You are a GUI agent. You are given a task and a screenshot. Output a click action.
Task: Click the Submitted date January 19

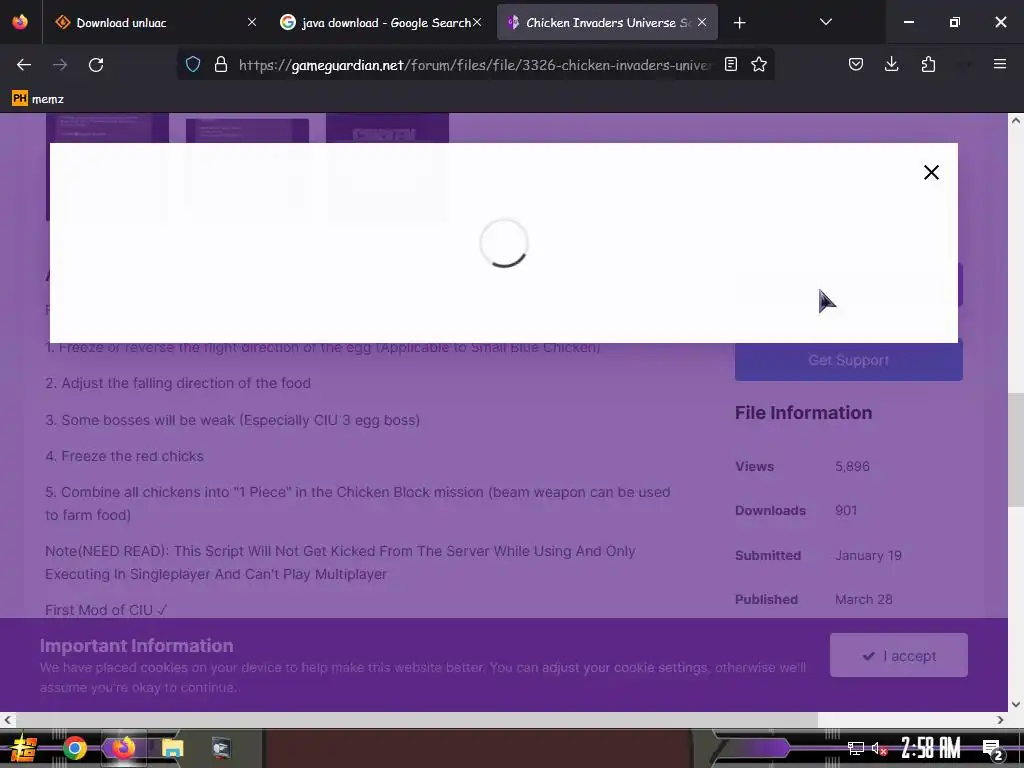[x=868, y=555]
